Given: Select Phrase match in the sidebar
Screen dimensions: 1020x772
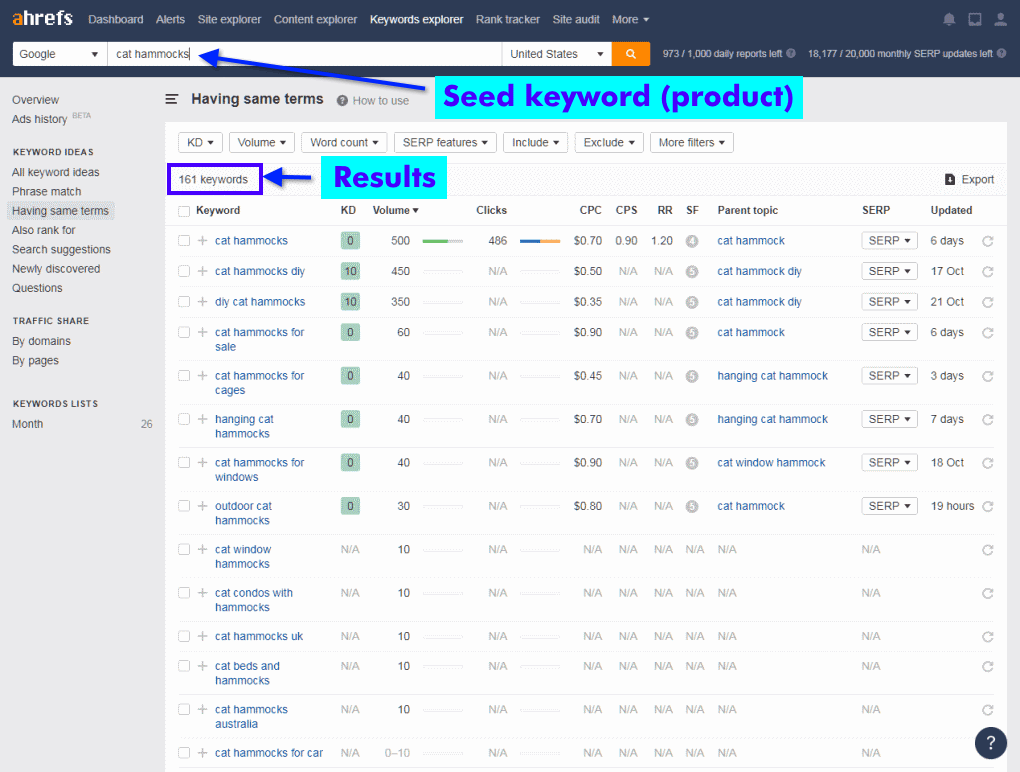Looking at the screenshot, I should [x=47, y=192].
